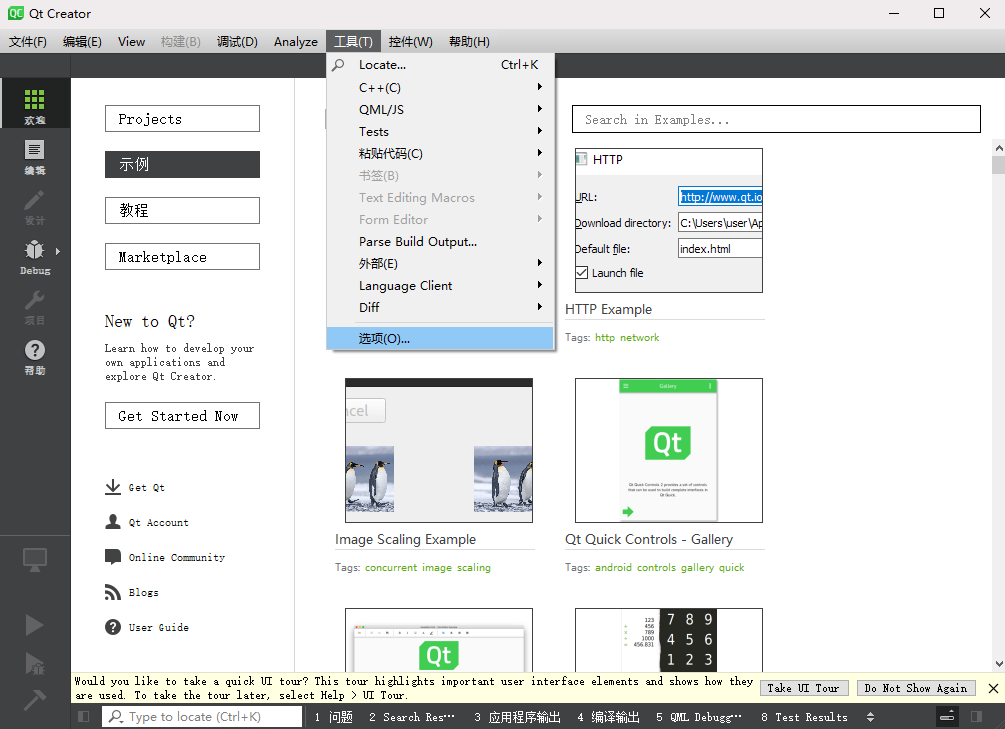Expand the 外部(E) submenu
Screen dimensions: 1005x729
click(x=440, y=264)
